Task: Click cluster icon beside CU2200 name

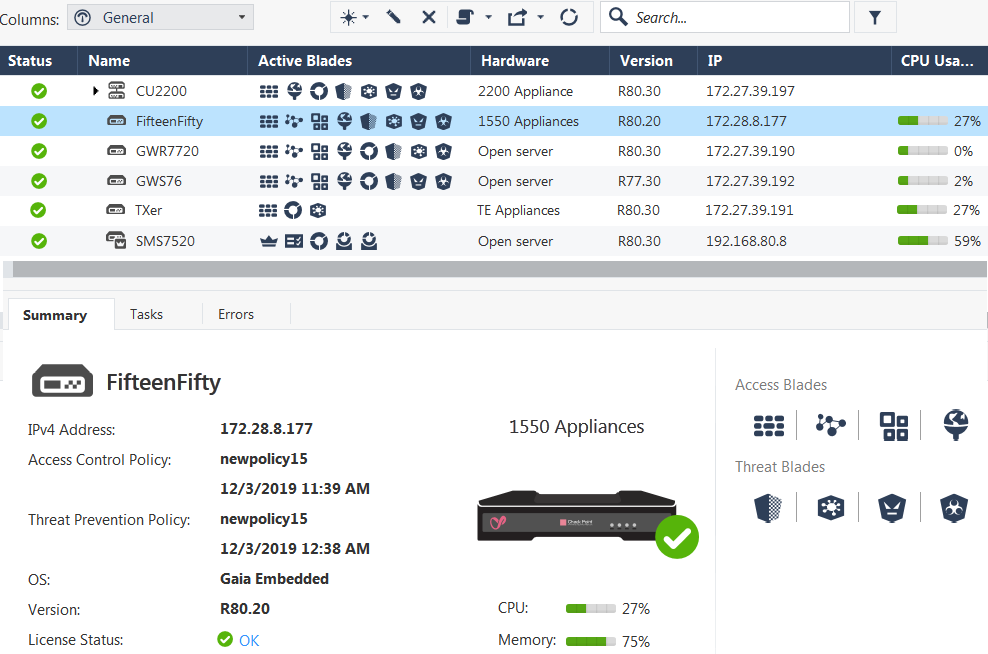Action: pyautogui.click(x=117, y=91)
